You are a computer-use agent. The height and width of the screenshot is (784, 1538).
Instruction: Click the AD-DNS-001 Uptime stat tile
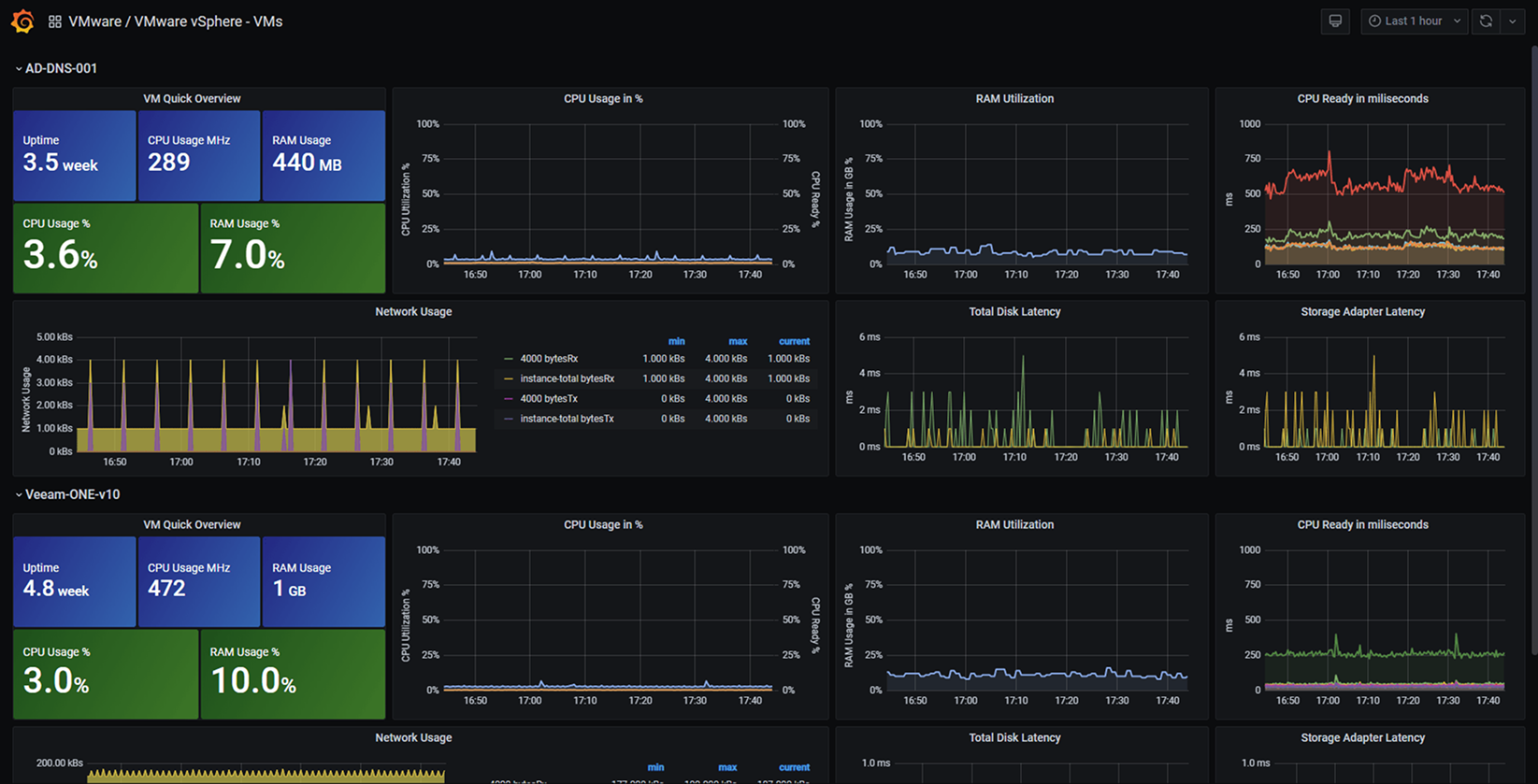[x=75, y=155]
